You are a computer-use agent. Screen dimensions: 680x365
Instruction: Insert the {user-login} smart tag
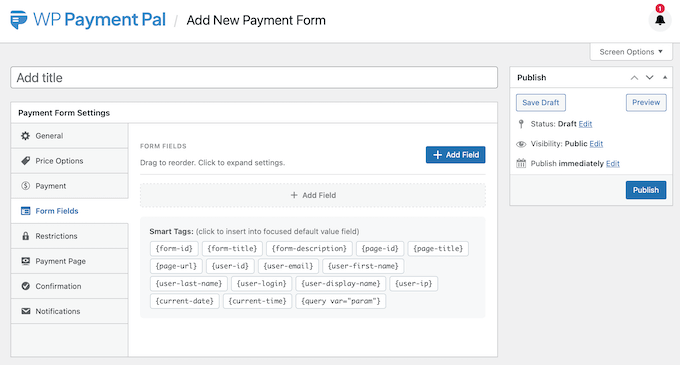click(x=262, y=284)
